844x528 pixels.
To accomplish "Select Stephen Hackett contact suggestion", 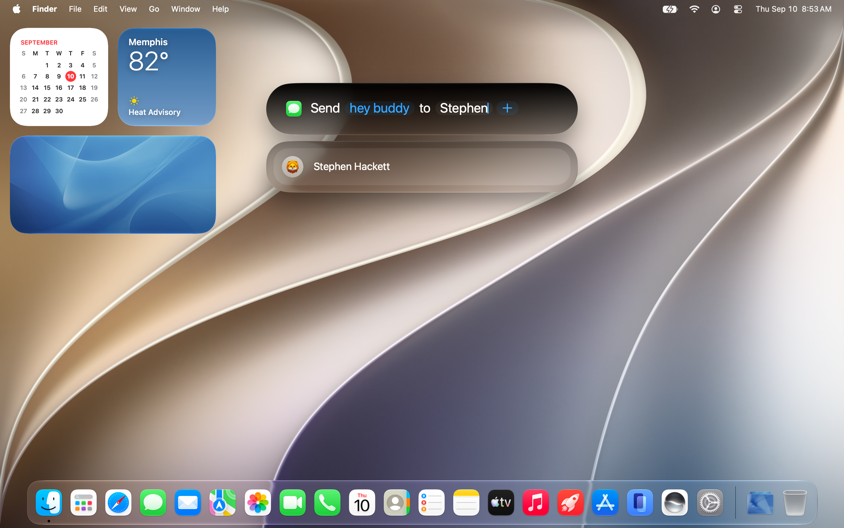I will [422, 167].
